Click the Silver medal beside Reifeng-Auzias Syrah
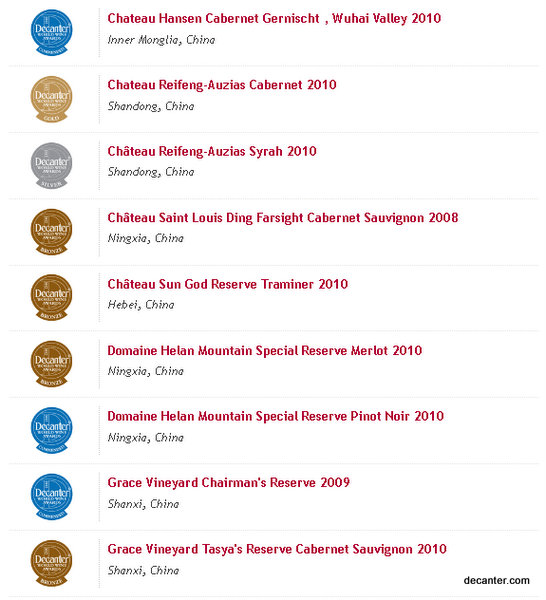 [51, 165]
